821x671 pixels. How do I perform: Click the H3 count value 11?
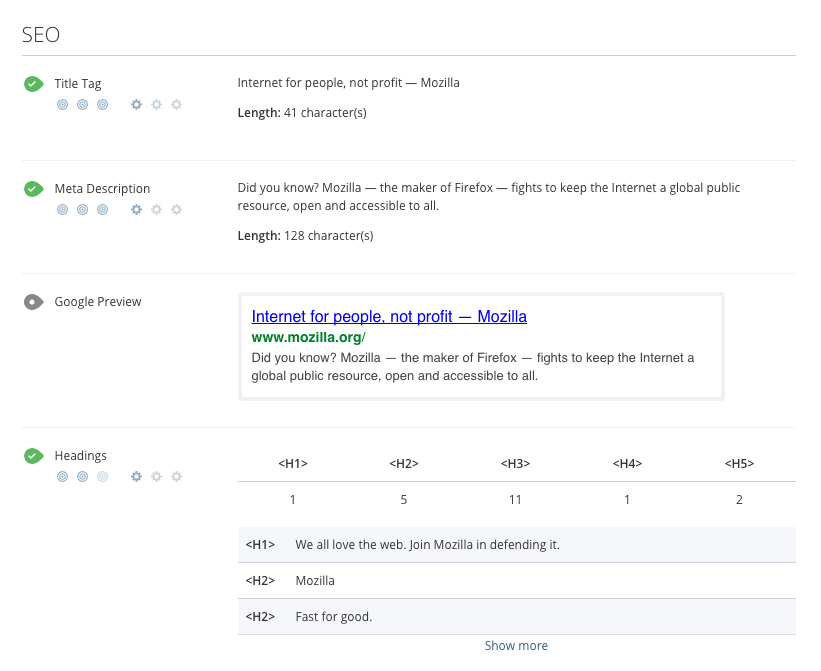point(515,500)
